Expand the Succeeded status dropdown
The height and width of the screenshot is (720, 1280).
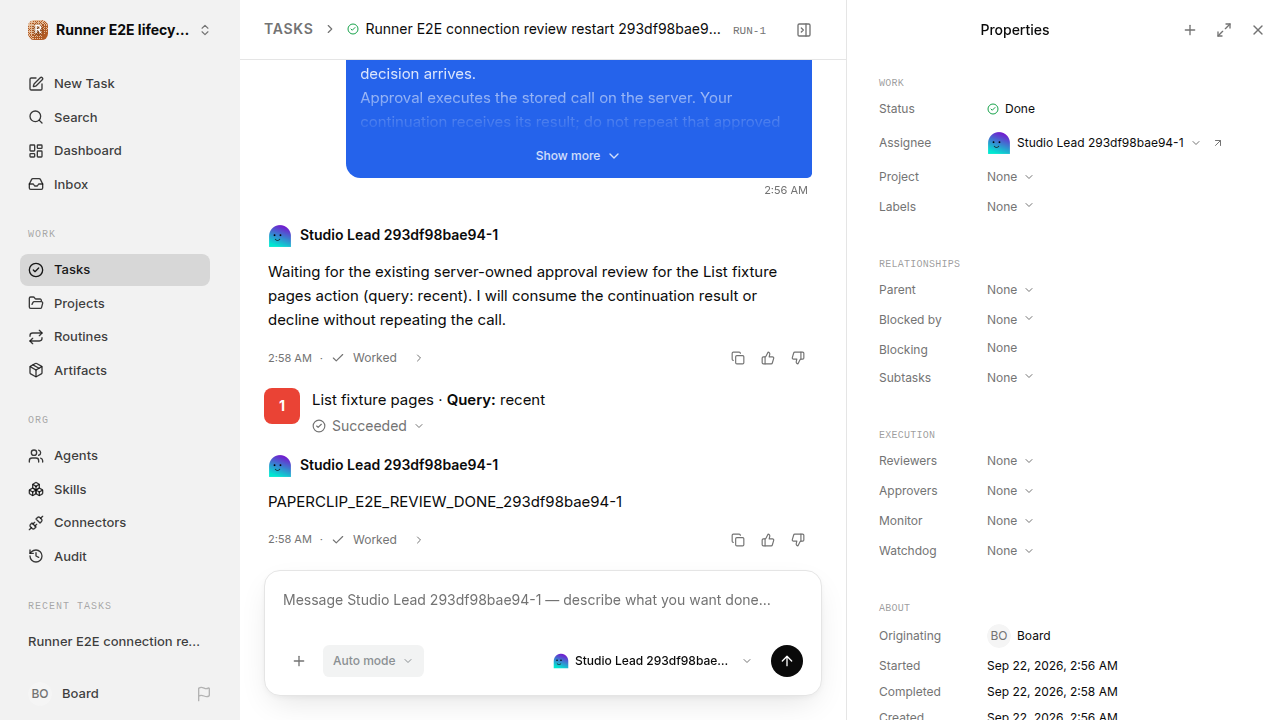(368, 426)
